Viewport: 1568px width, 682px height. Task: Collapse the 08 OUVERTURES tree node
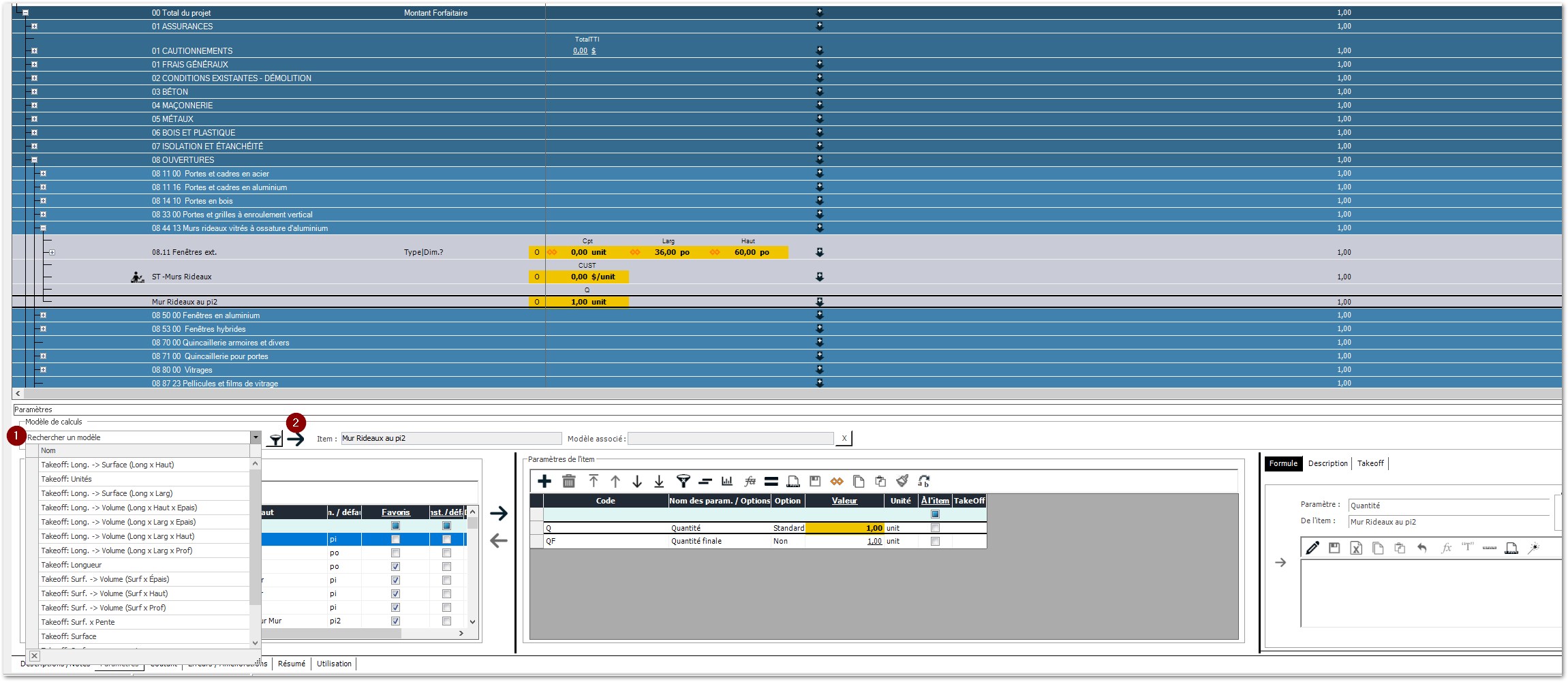[x=34, y=160]
